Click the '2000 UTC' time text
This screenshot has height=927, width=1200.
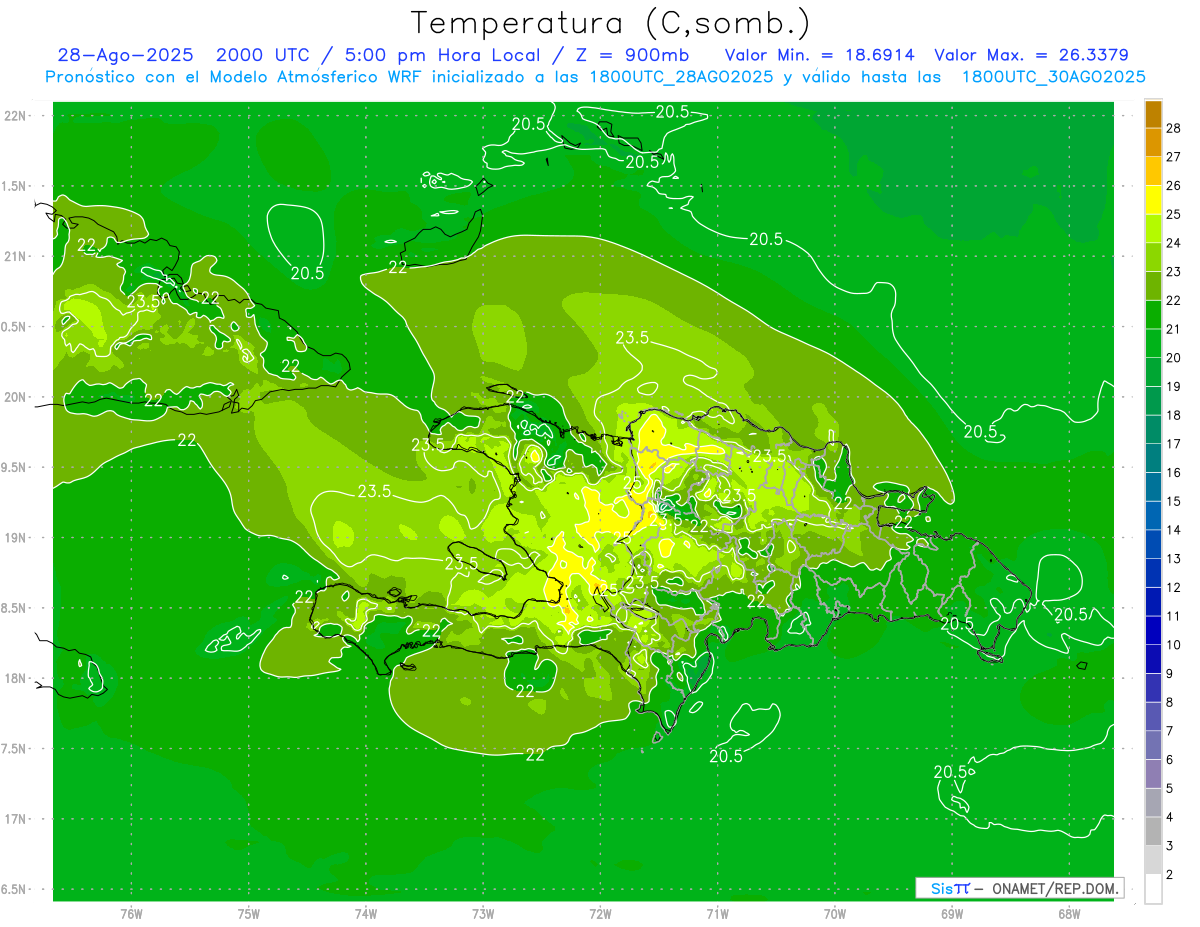pos(263,56)
